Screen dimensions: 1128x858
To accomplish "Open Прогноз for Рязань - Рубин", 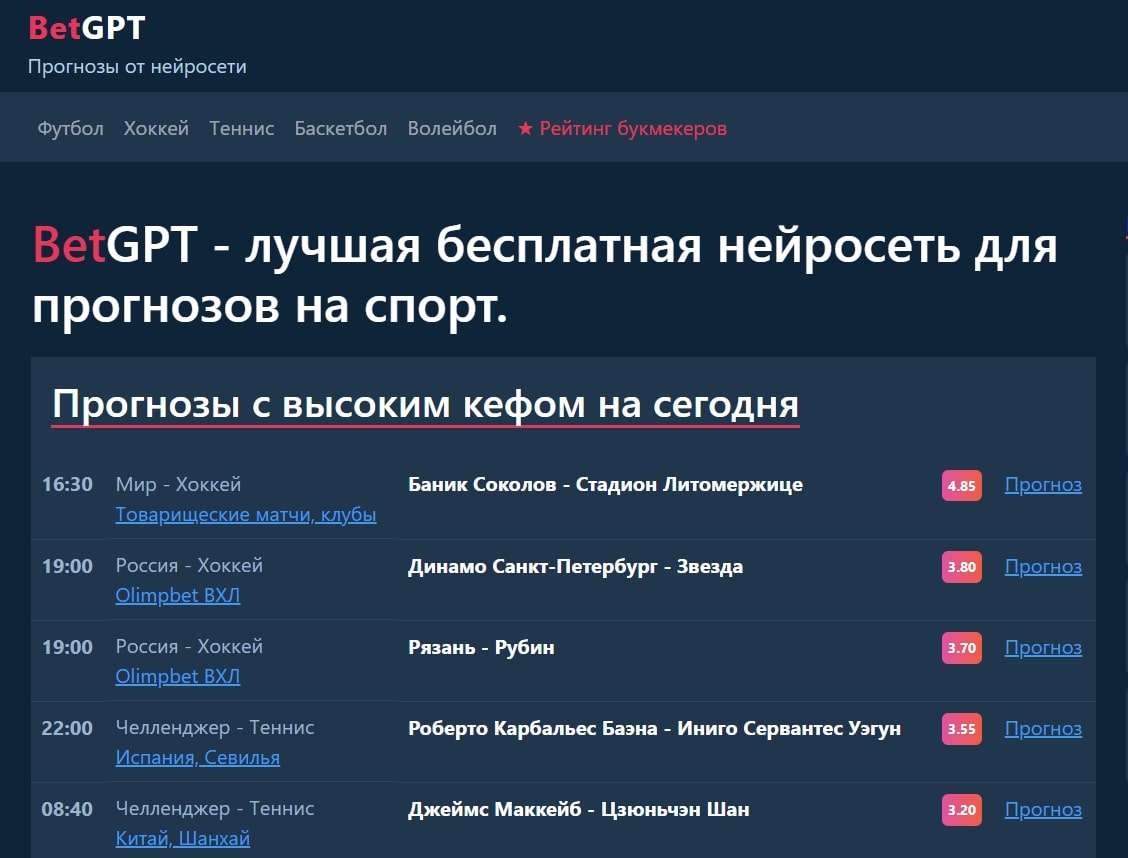I will tap(1043, 648).
